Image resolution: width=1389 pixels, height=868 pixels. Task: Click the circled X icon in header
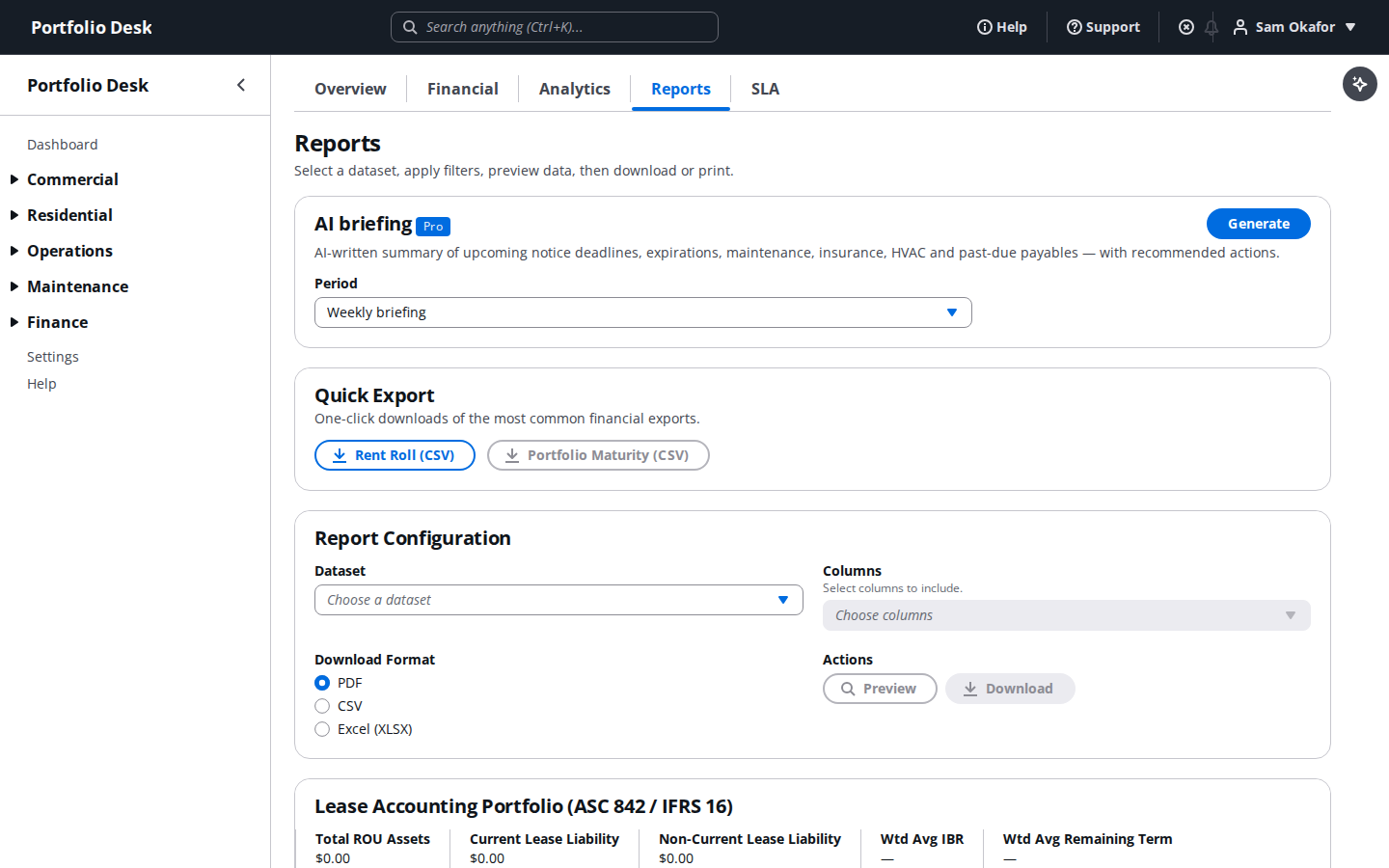pos(1186,27)
